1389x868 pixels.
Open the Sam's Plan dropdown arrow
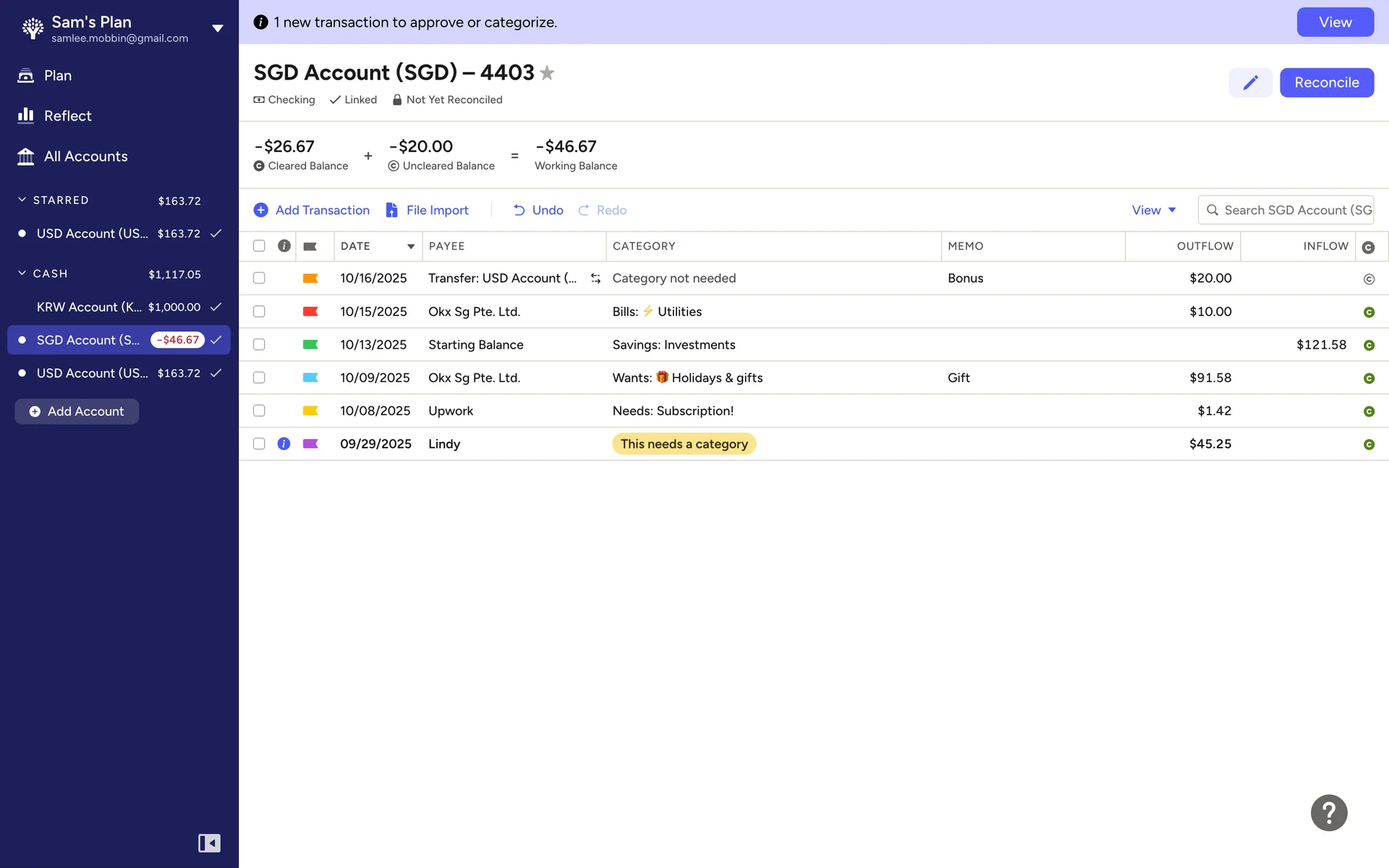(217, 29)
